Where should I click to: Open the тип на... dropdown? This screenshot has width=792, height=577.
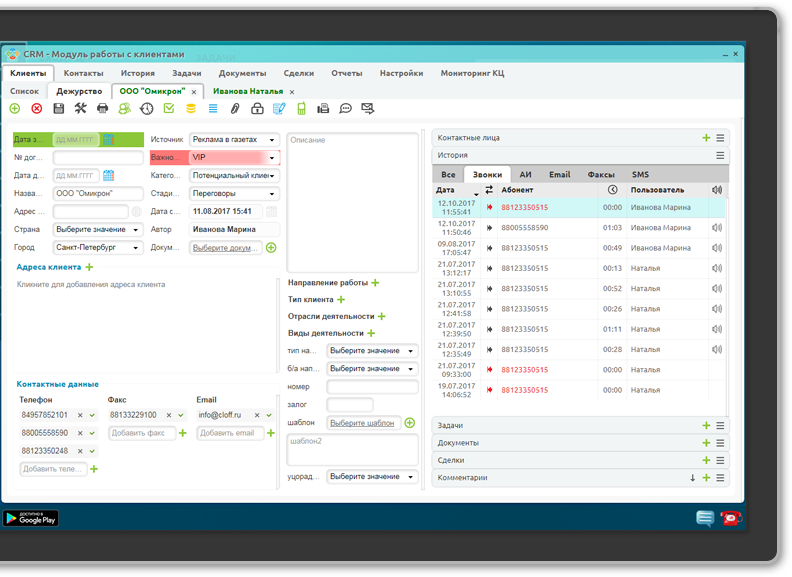point(372,351)
